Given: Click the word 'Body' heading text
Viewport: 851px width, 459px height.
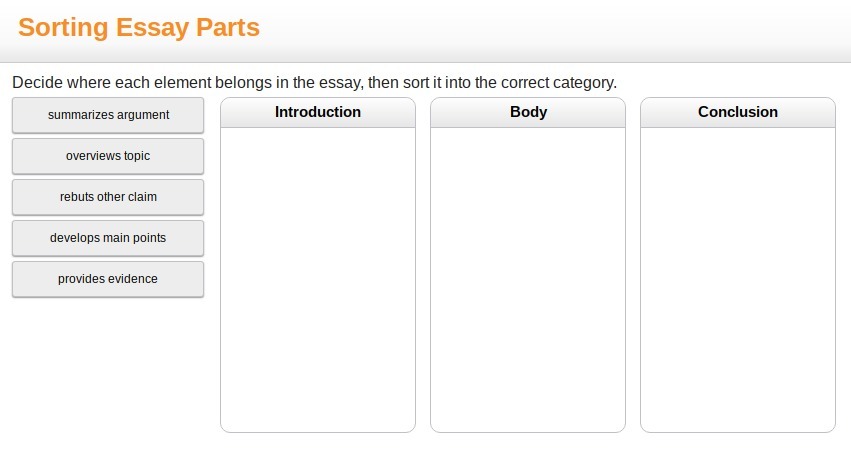Looking at the screenshot, I should coord(528,112).
